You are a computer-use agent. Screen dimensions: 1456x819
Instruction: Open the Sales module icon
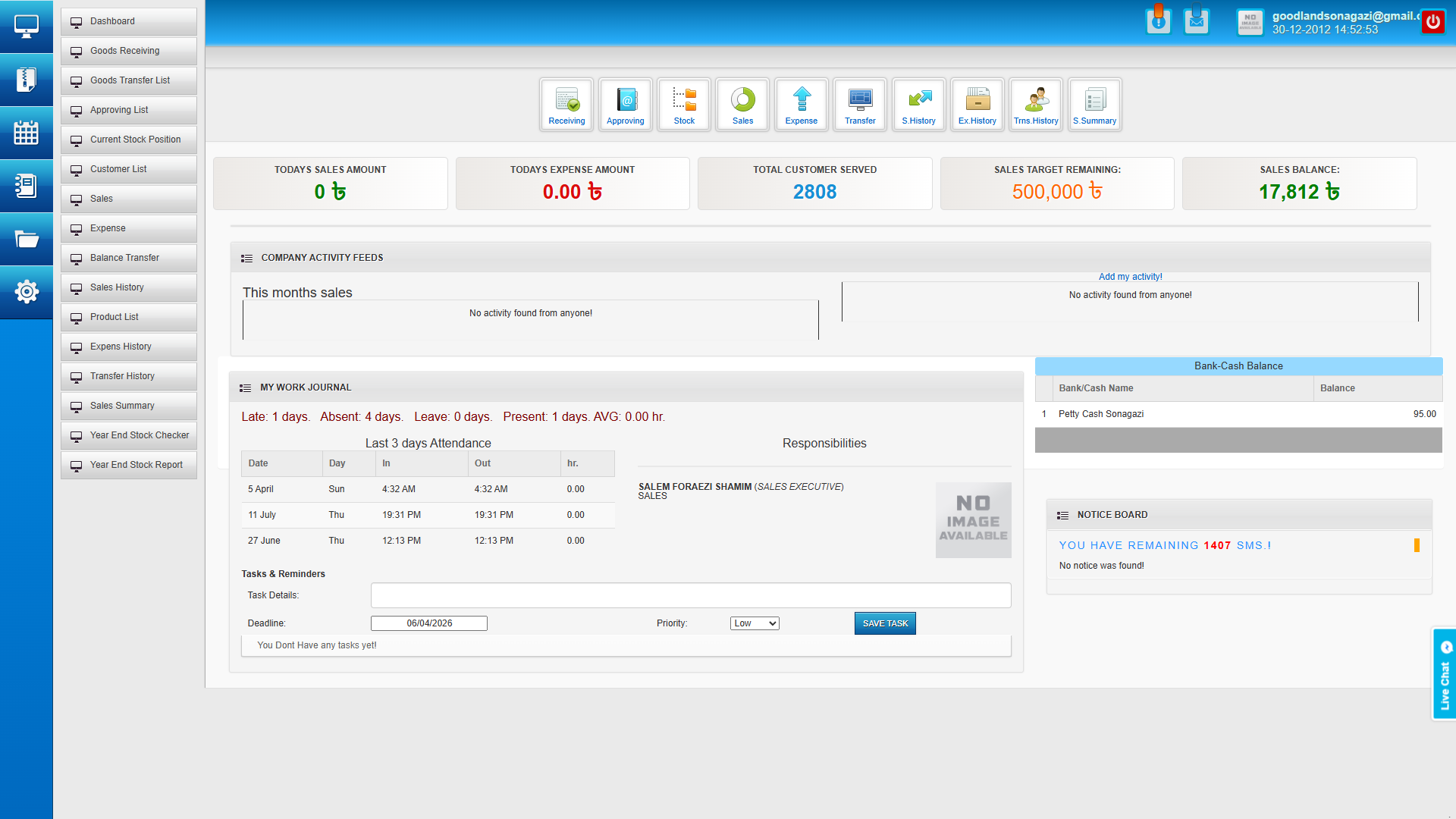(742, 104)
